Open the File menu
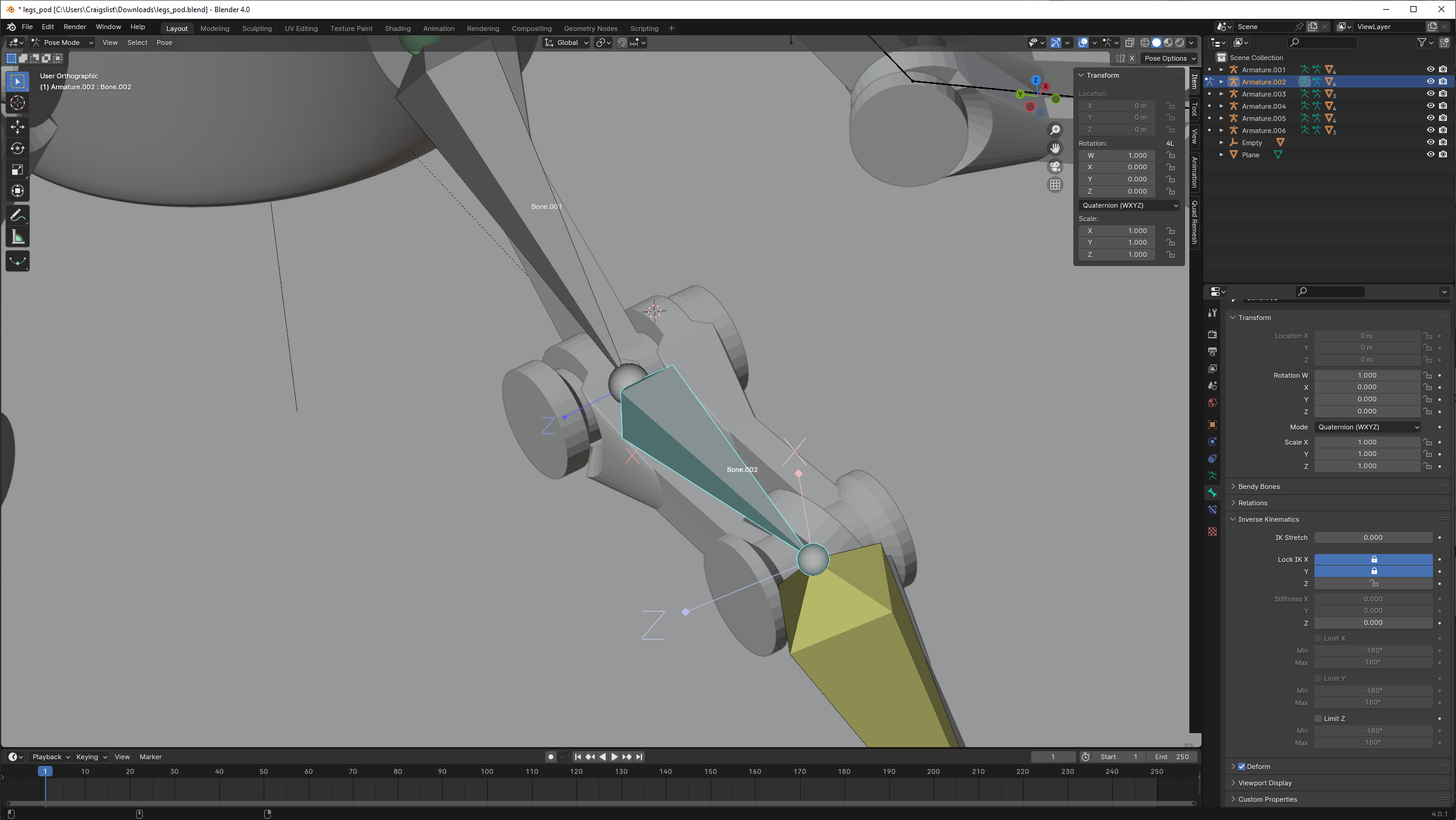Screen dimensions: 1456x820 click(27, 27)
